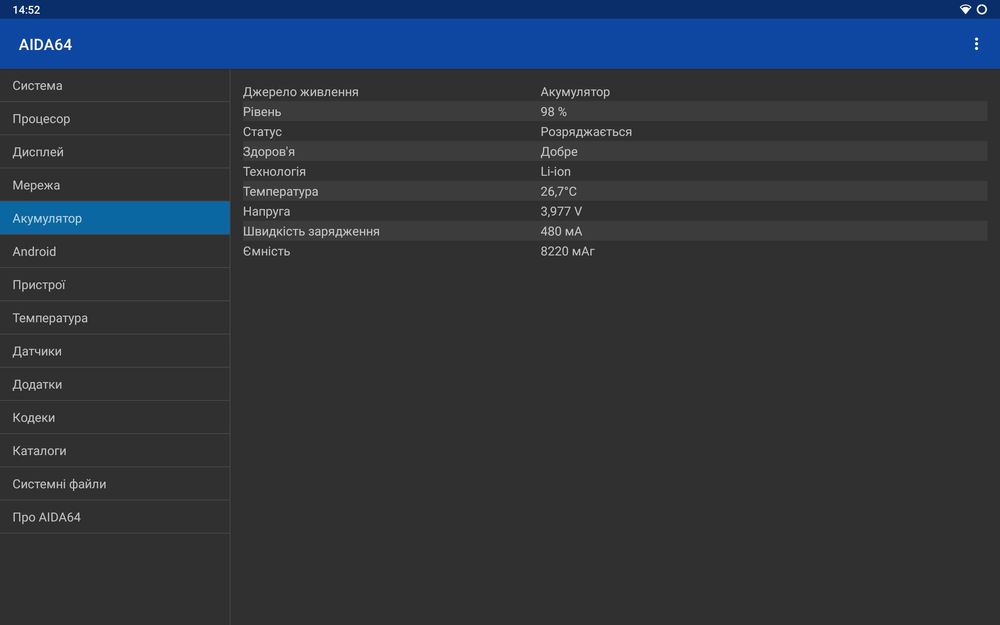The width and height of the screenshot is (1000, 625).
Task: Click the Температура label in the details table
Action: coord(280,191)
